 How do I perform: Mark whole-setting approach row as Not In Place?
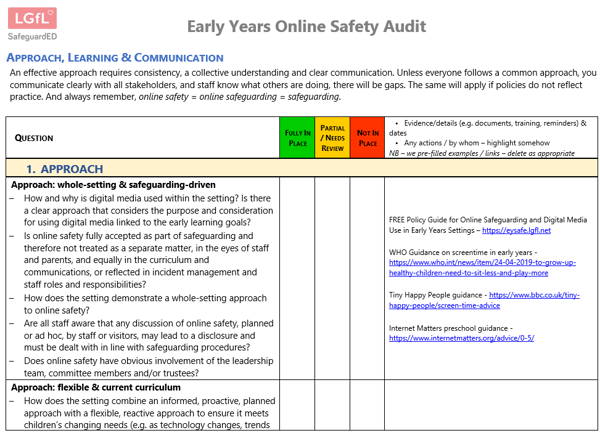click(x=367, y=278)
